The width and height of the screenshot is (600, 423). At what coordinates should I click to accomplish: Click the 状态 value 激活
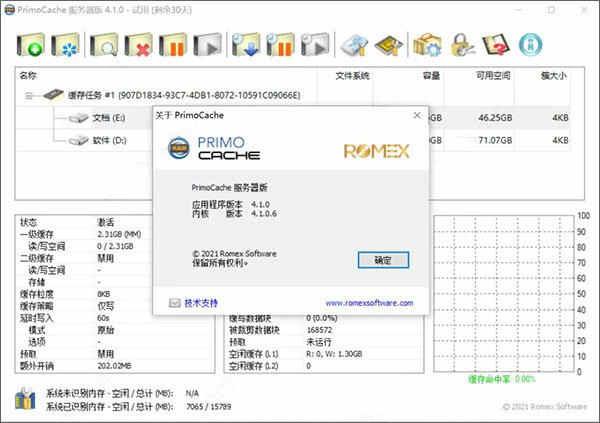click(106, 222)
